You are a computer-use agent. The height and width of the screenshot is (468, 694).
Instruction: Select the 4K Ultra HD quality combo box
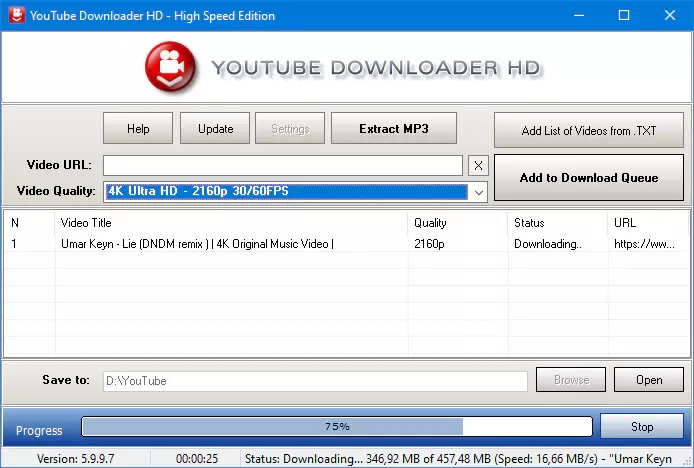[285, 191]
